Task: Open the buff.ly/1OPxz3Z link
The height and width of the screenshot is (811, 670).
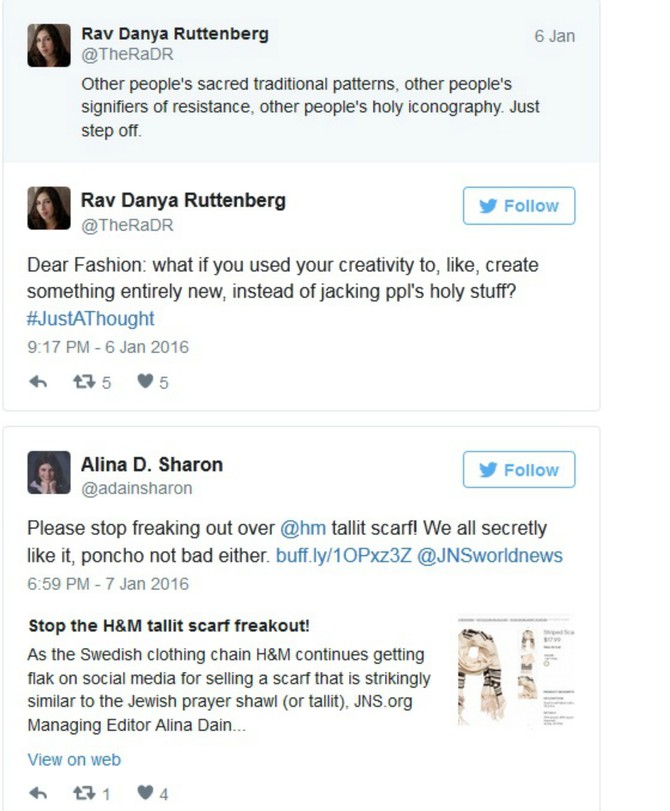Action: pyautogui.click(x=344, y=555)
